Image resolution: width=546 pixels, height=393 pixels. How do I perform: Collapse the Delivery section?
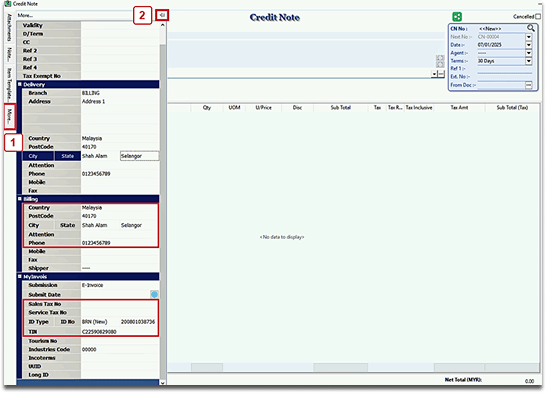pos(20,84)
